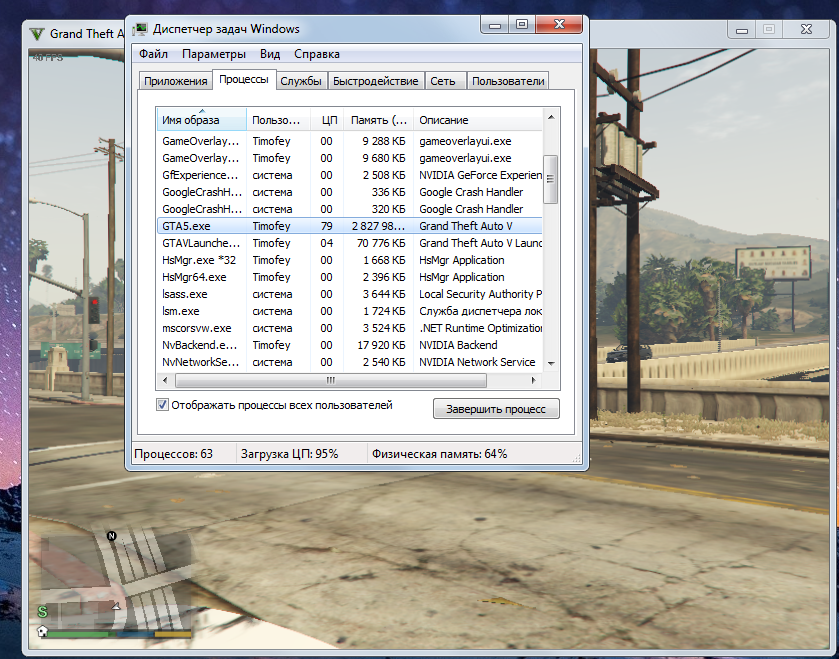Open the Параметры menu
This screenshot has height=659, width=839.
(214, 54)
